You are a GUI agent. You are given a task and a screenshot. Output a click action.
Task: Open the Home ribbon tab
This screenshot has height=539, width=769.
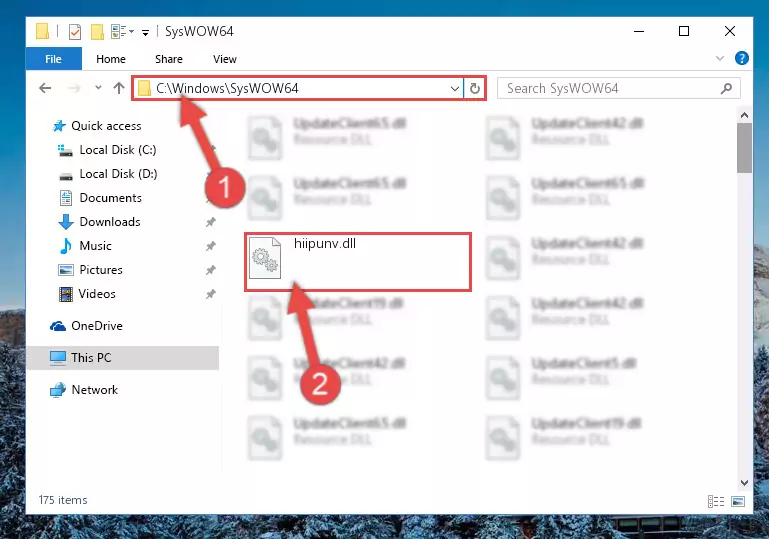coord(111,59)
